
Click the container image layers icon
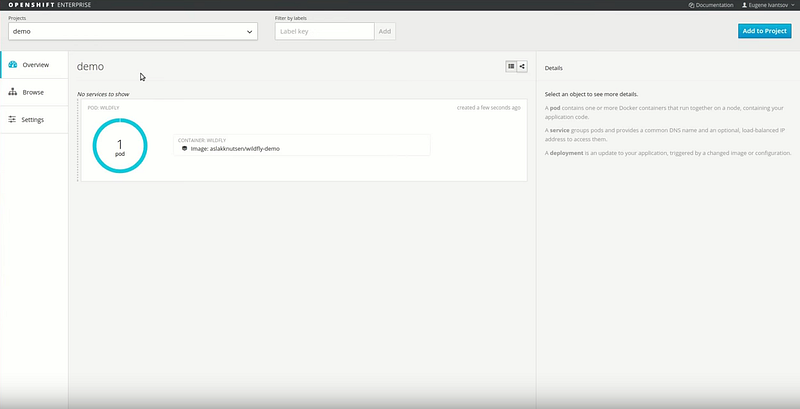185,148
